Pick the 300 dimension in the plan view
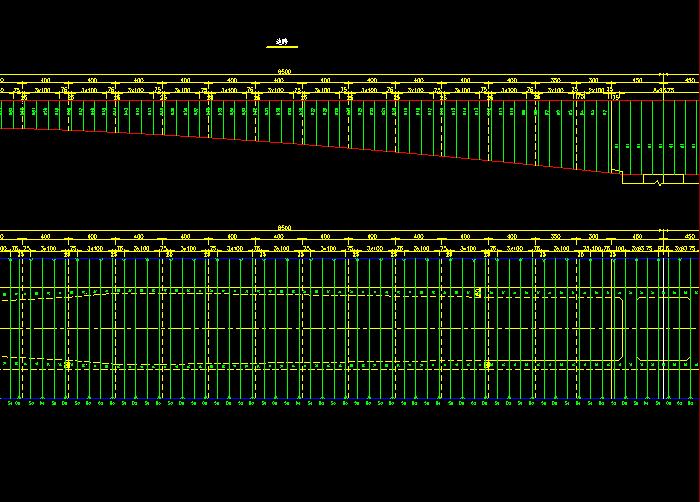 pyautogui.click(x=593, y=237)
